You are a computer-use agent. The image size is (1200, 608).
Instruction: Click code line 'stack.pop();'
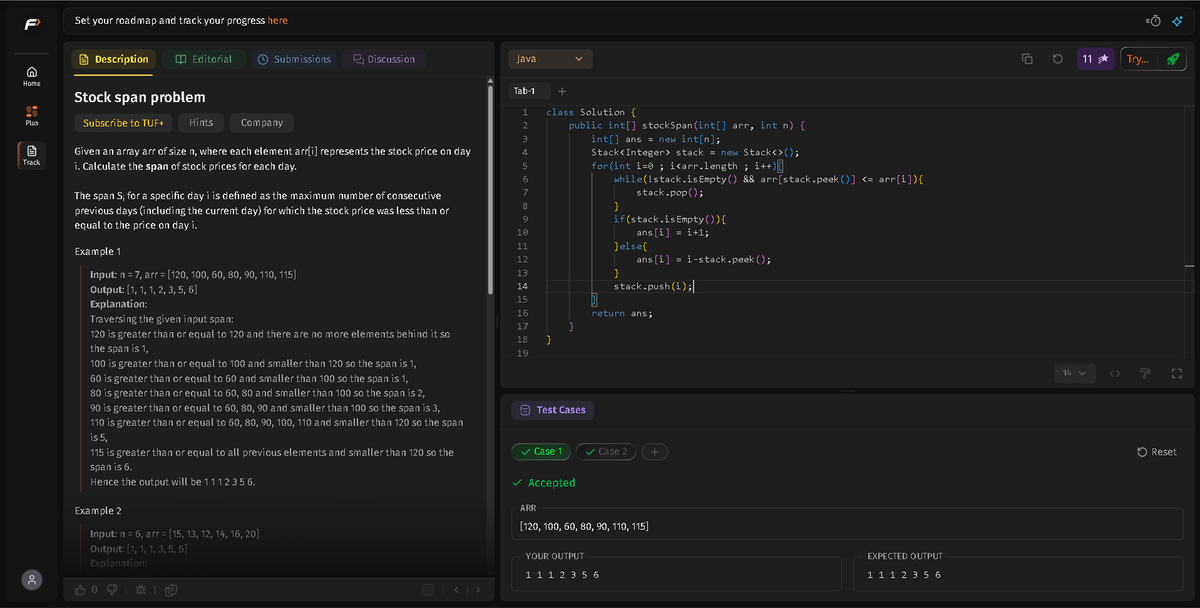[x=670, y=192]
